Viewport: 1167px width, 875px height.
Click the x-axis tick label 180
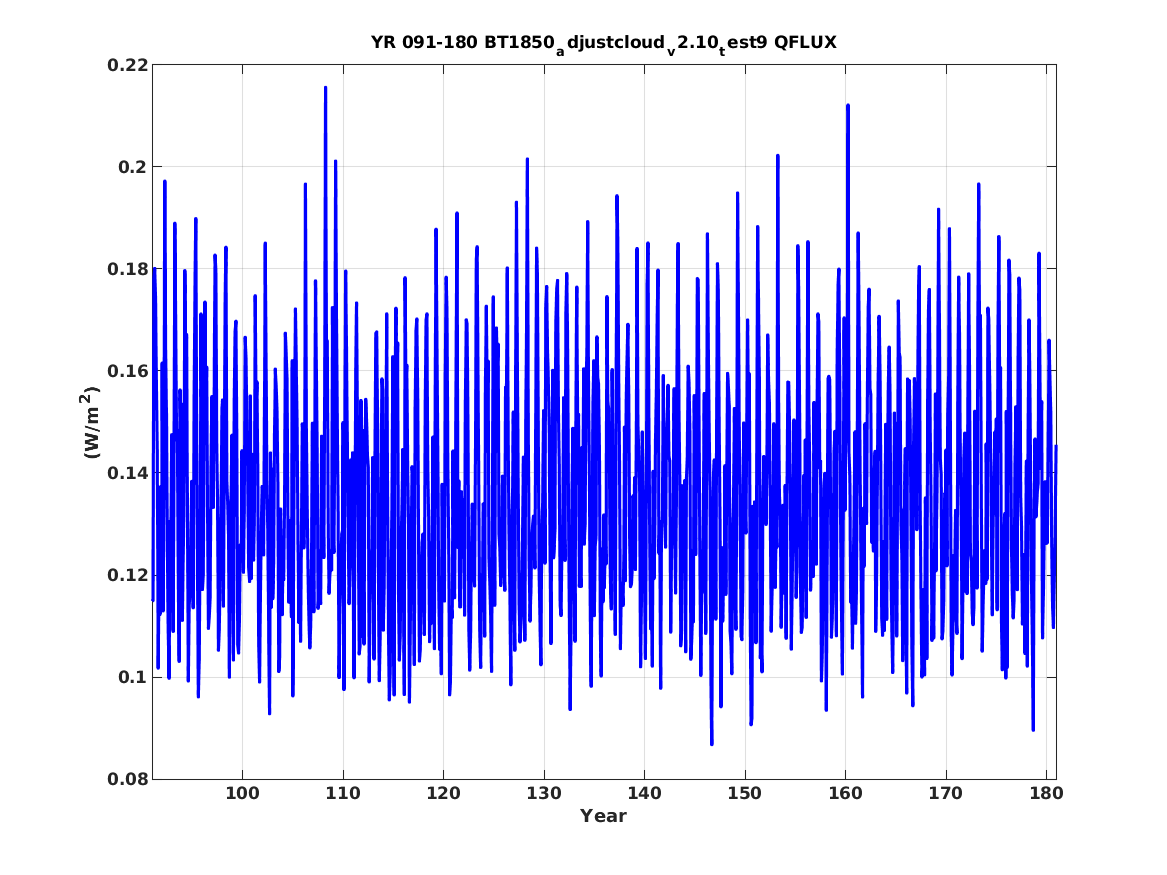point(1046,794)
